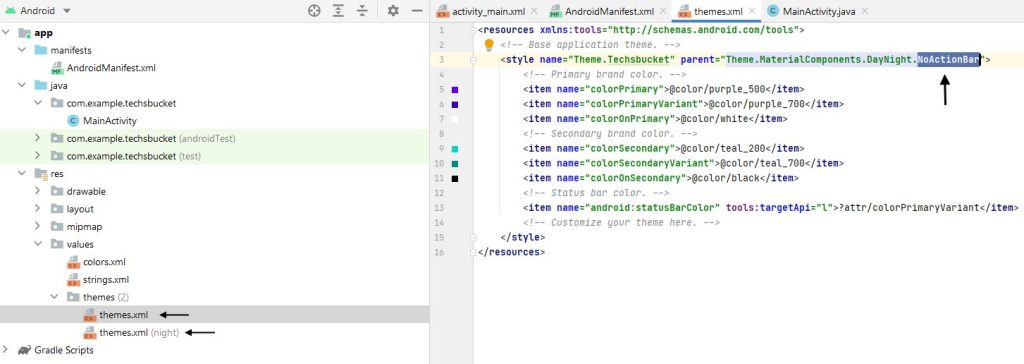The image size is (1024, 364).
Task: Hide the Project tool window
Action: 417,10
